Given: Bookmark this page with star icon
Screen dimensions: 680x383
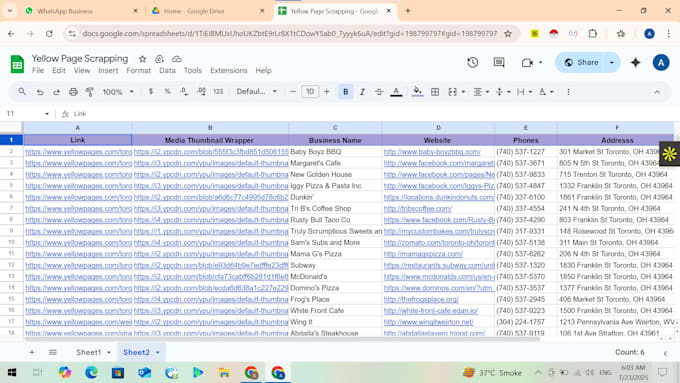Looking at the screenshot, I should [508, 33].
